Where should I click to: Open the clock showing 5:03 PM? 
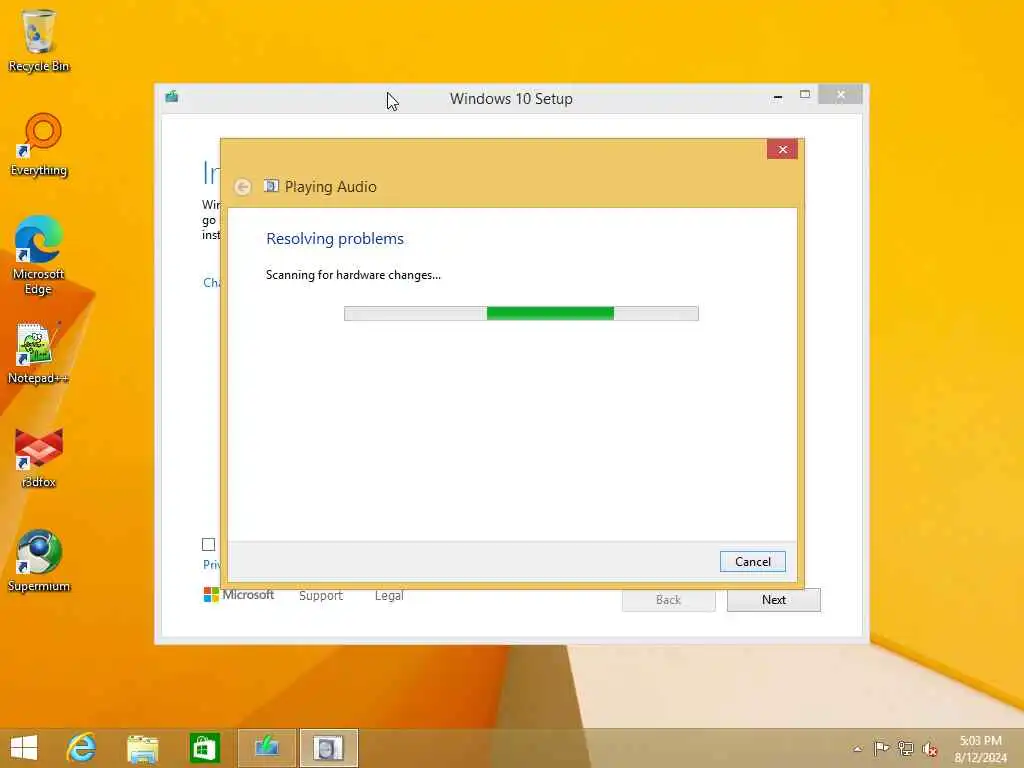point(980,749)
